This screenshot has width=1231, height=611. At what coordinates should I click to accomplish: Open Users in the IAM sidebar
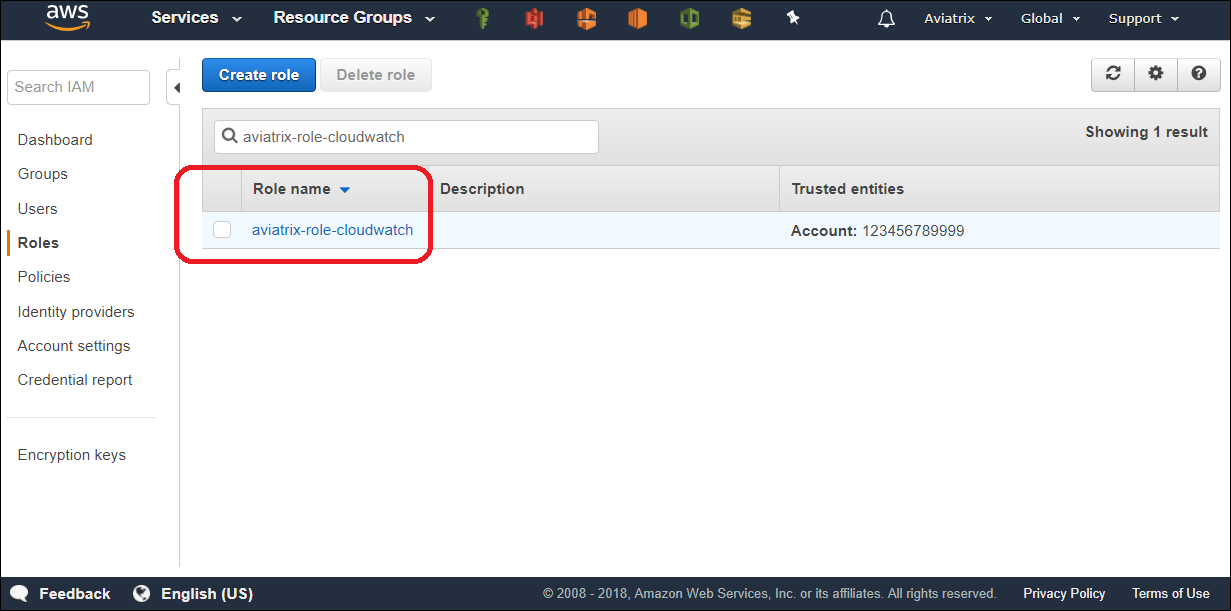point(37,209)
